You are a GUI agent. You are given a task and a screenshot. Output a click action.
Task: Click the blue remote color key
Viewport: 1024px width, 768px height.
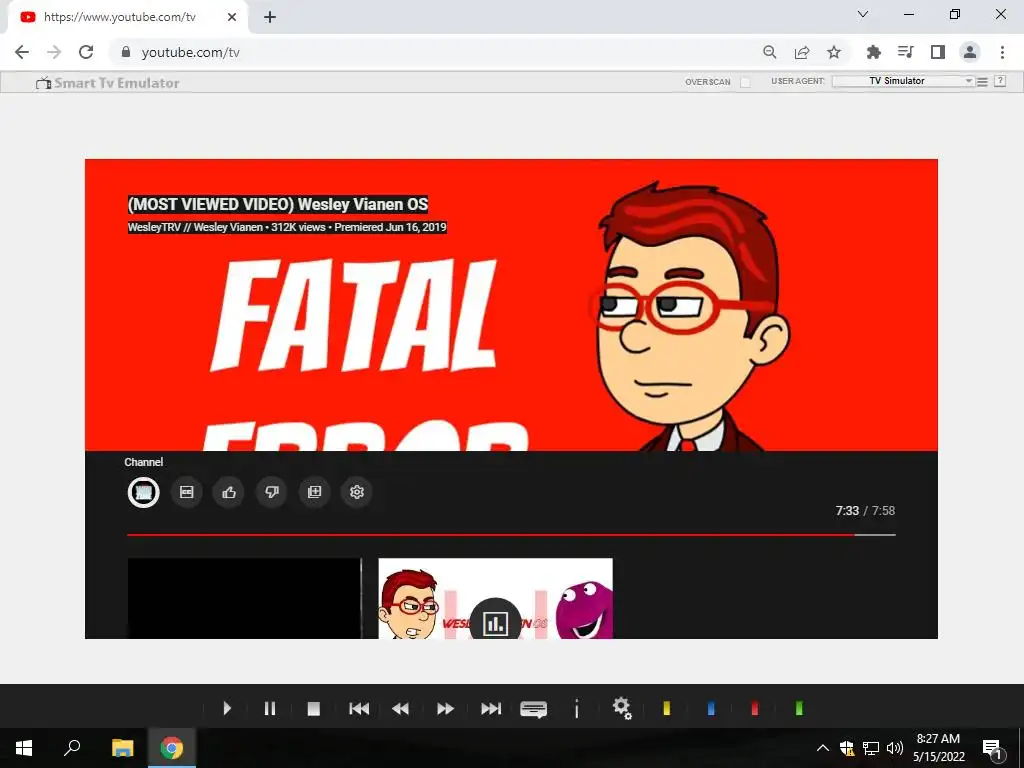click(x=711, y=708)
